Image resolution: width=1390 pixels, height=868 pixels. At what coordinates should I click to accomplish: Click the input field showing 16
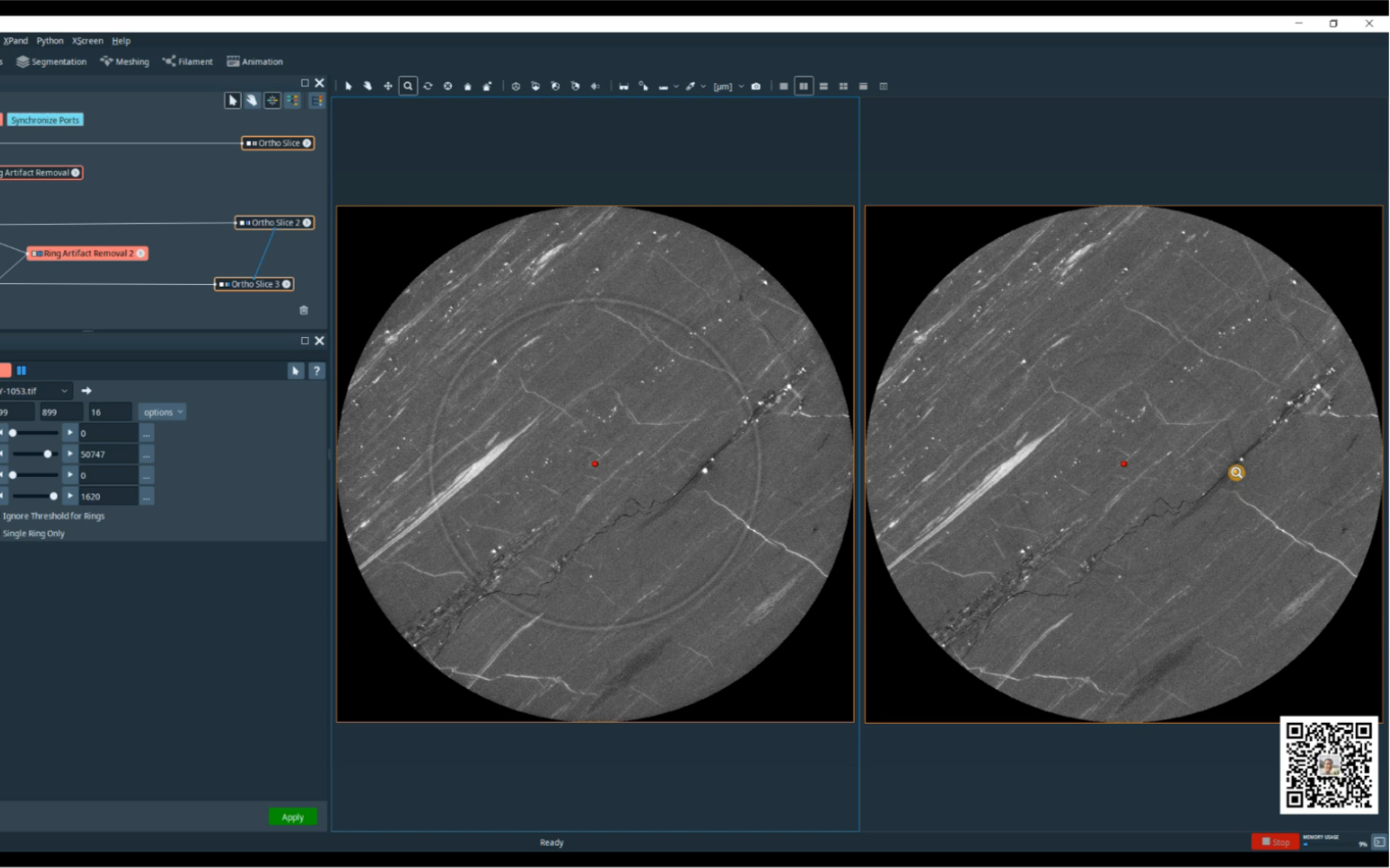click(x=110, y=413)
